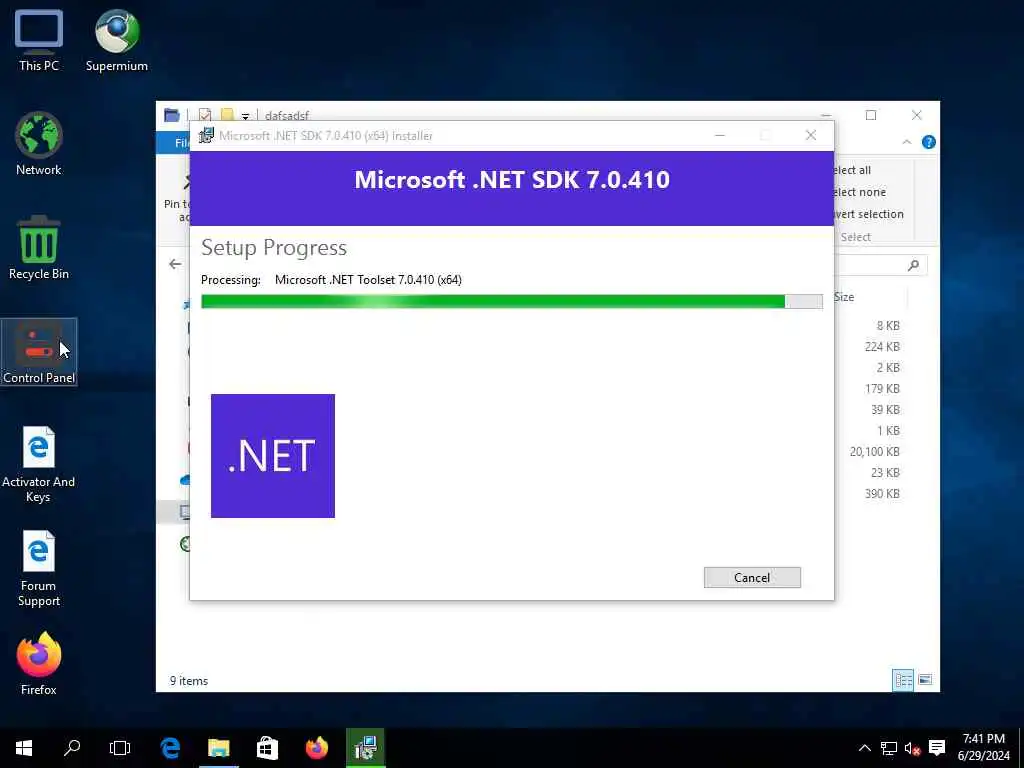
Task: Click Select all in Explorer ribbon
Action: coord(852,170)
